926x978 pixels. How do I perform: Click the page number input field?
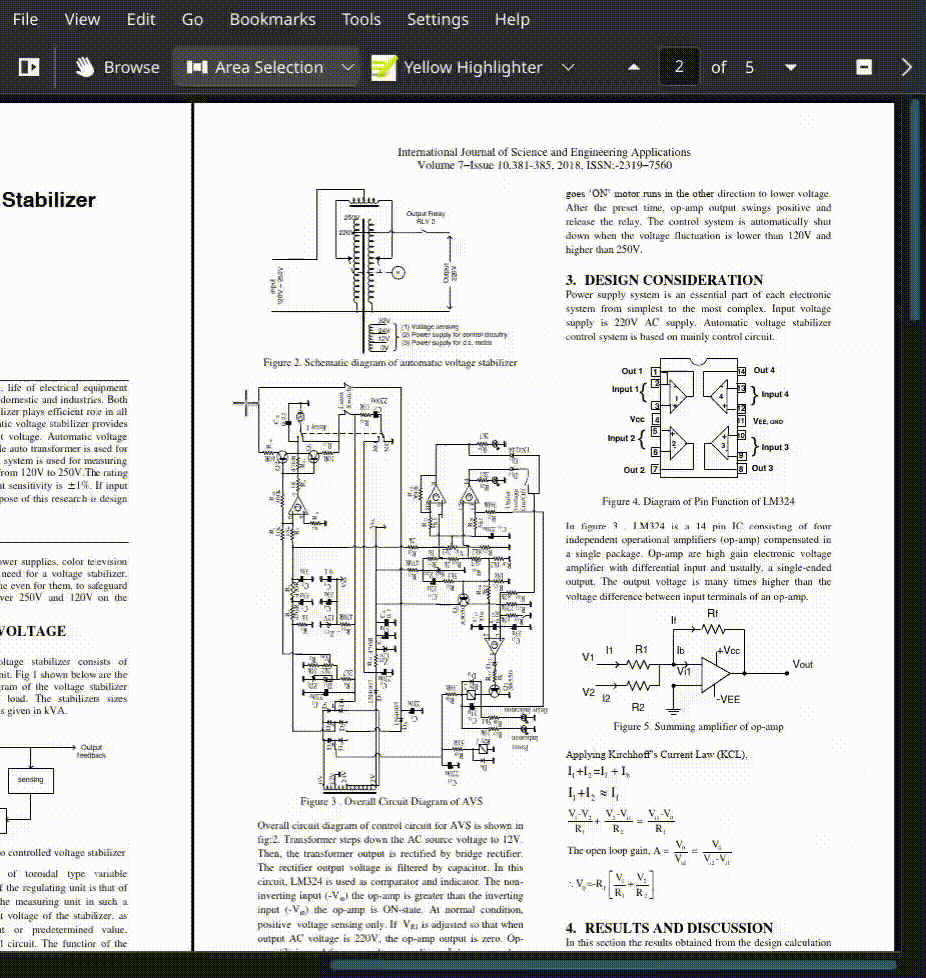(x=679, y=67)
